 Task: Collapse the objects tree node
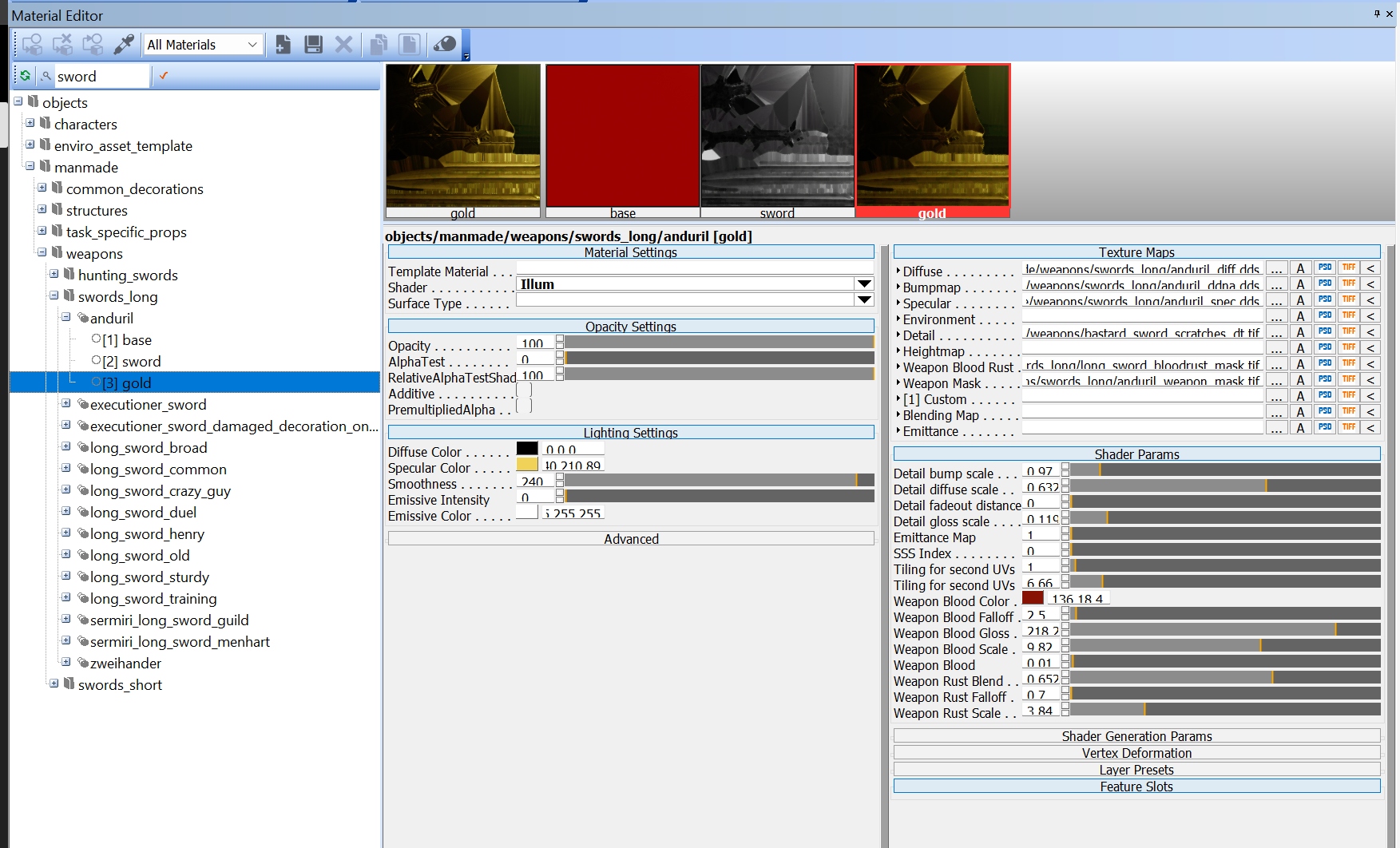[18, 101]
